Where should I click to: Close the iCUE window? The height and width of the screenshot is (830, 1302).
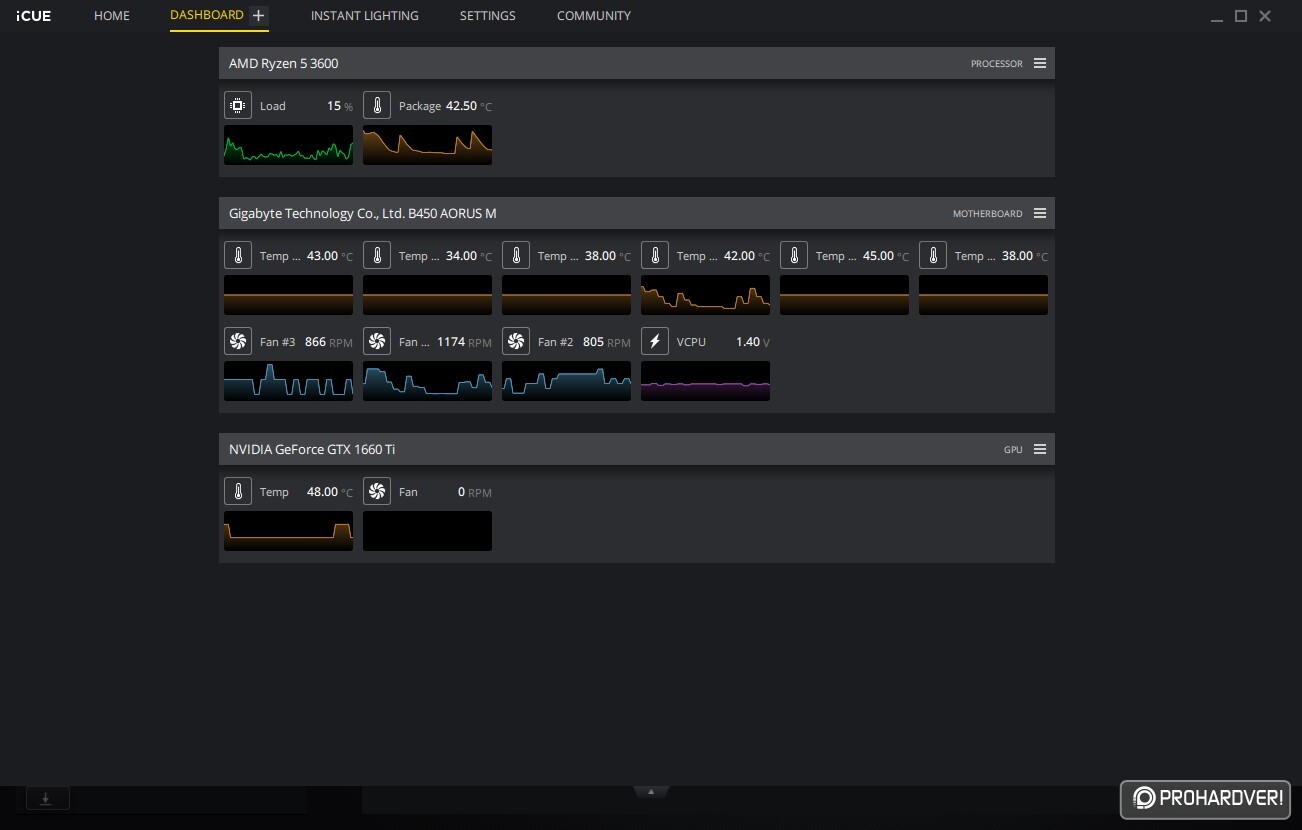tap(1265, 16)
